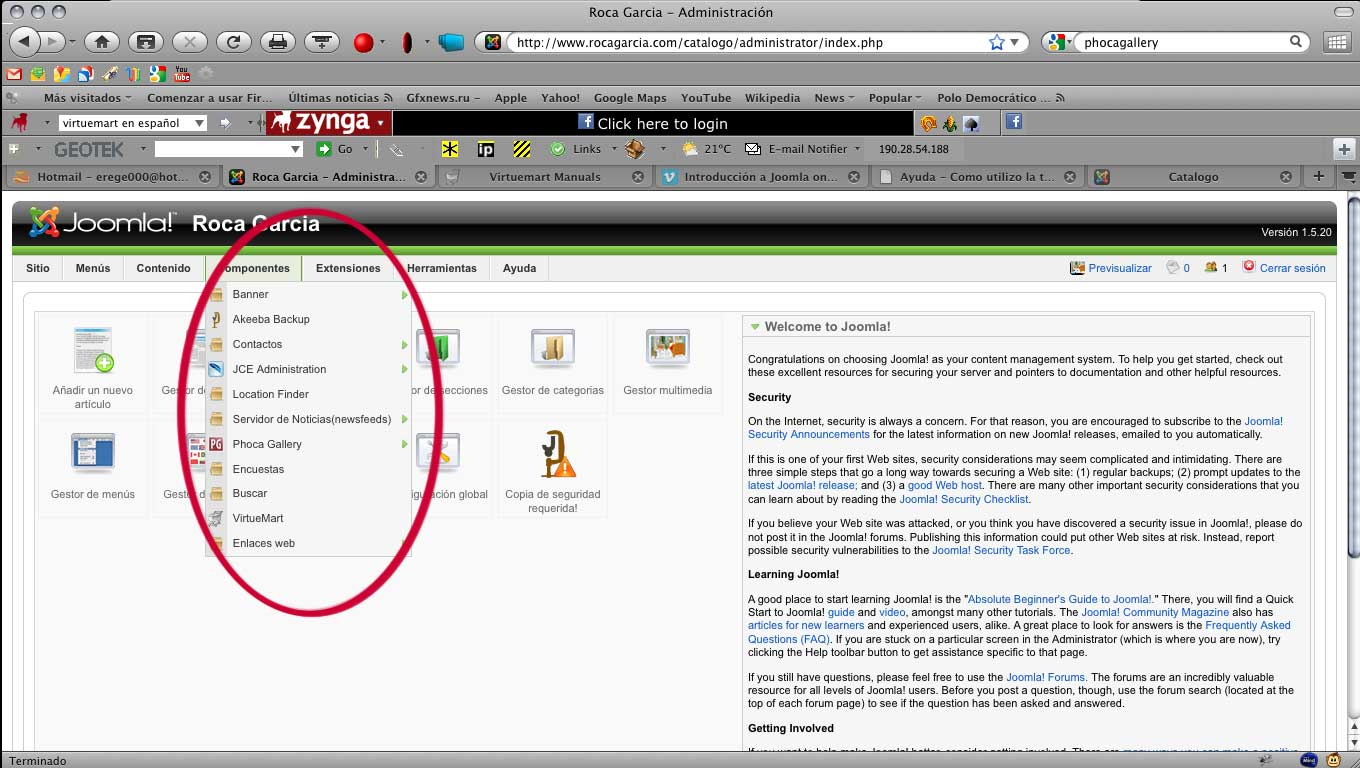
Task: Click the Gmail envelope shortcut icon
Action: 14,74
